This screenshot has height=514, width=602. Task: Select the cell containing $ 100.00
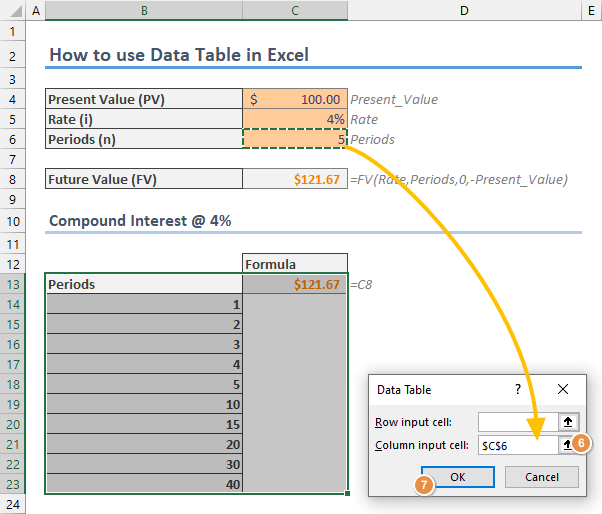[x=295, y=99]
